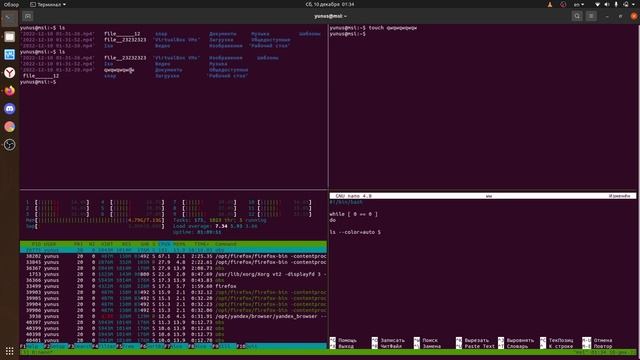
Task: Open the blue app icon below Files in dock
Action: click(10, 55)
